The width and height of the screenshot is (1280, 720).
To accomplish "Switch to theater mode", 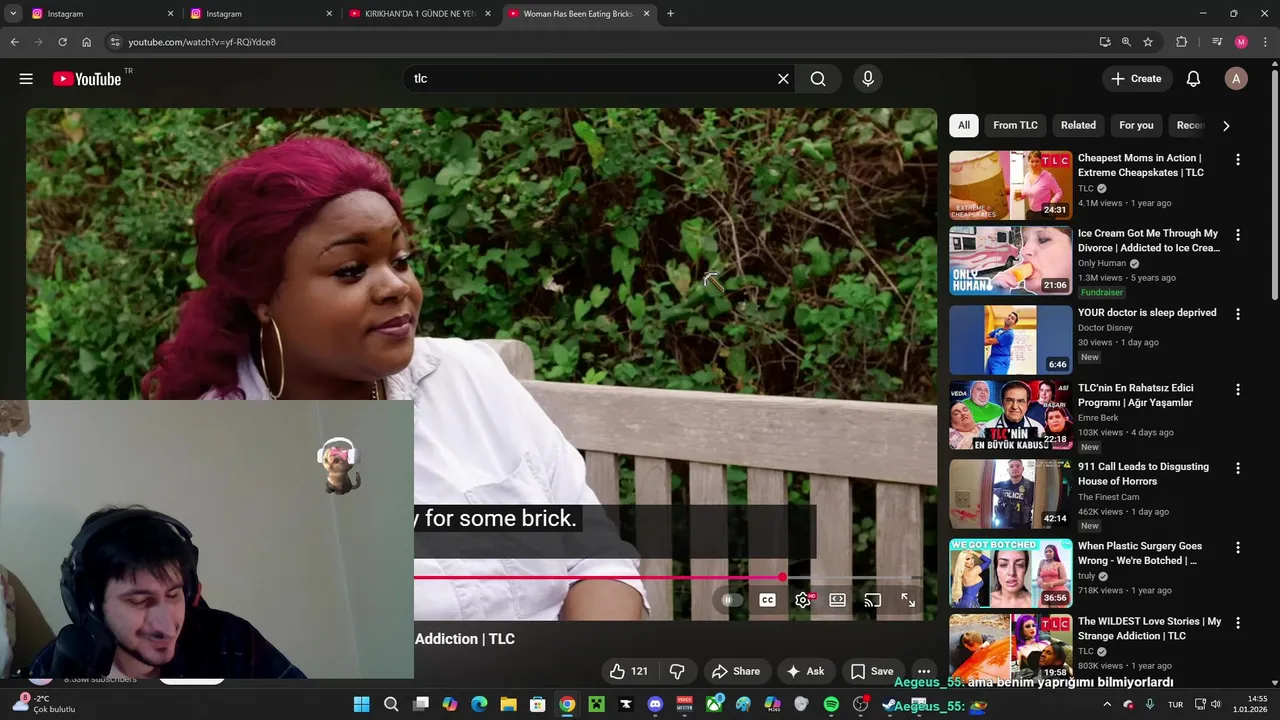I will click(x=837, y=600).
